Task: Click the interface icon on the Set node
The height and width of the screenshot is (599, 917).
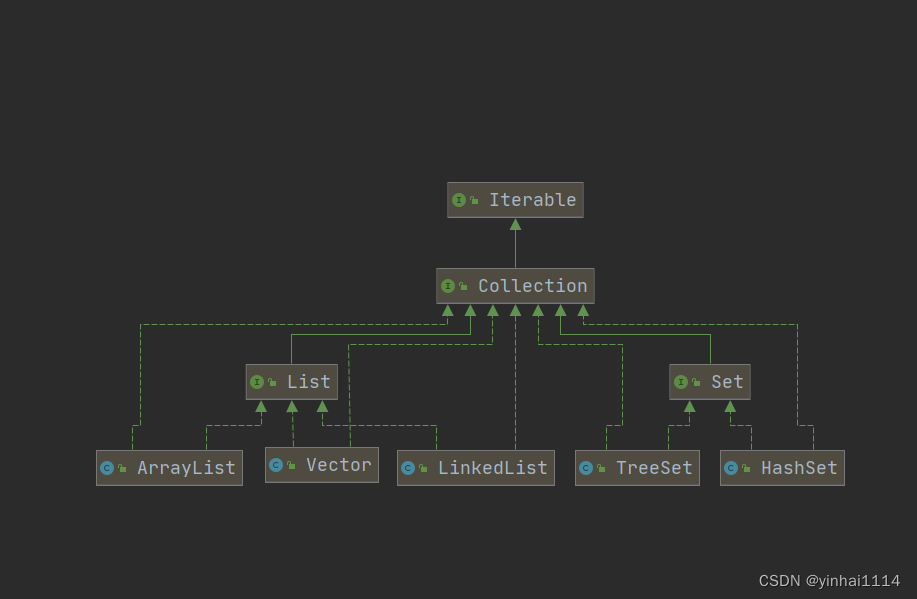Action: (681, 381)
